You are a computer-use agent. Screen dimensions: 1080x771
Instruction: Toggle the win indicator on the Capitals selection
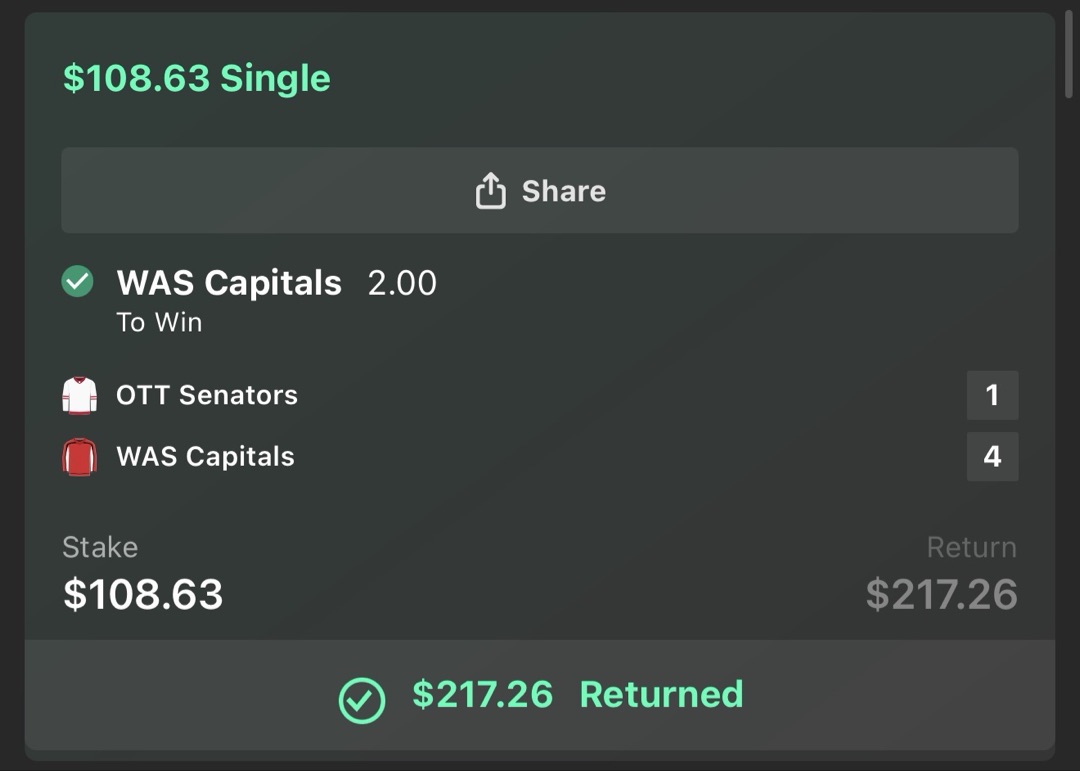point(79,282)
